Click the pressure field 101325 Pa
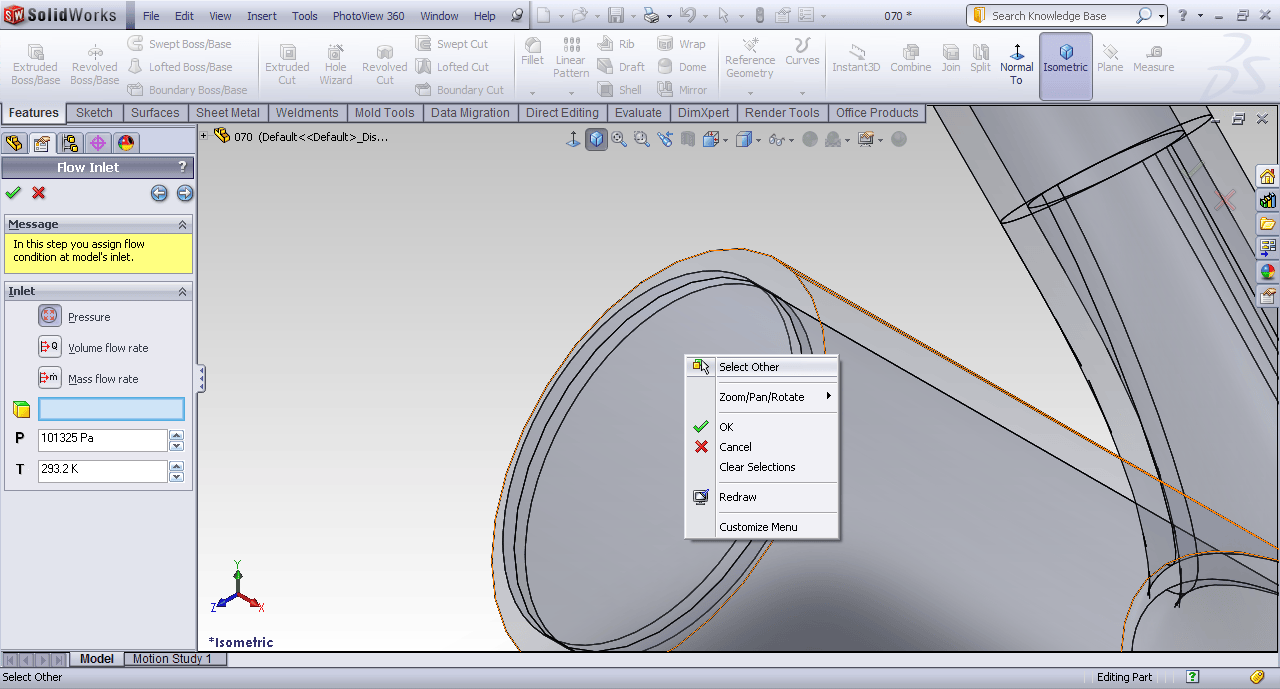Image resolution: width=1280 pixels, height=689 pixels. point(102,439)
